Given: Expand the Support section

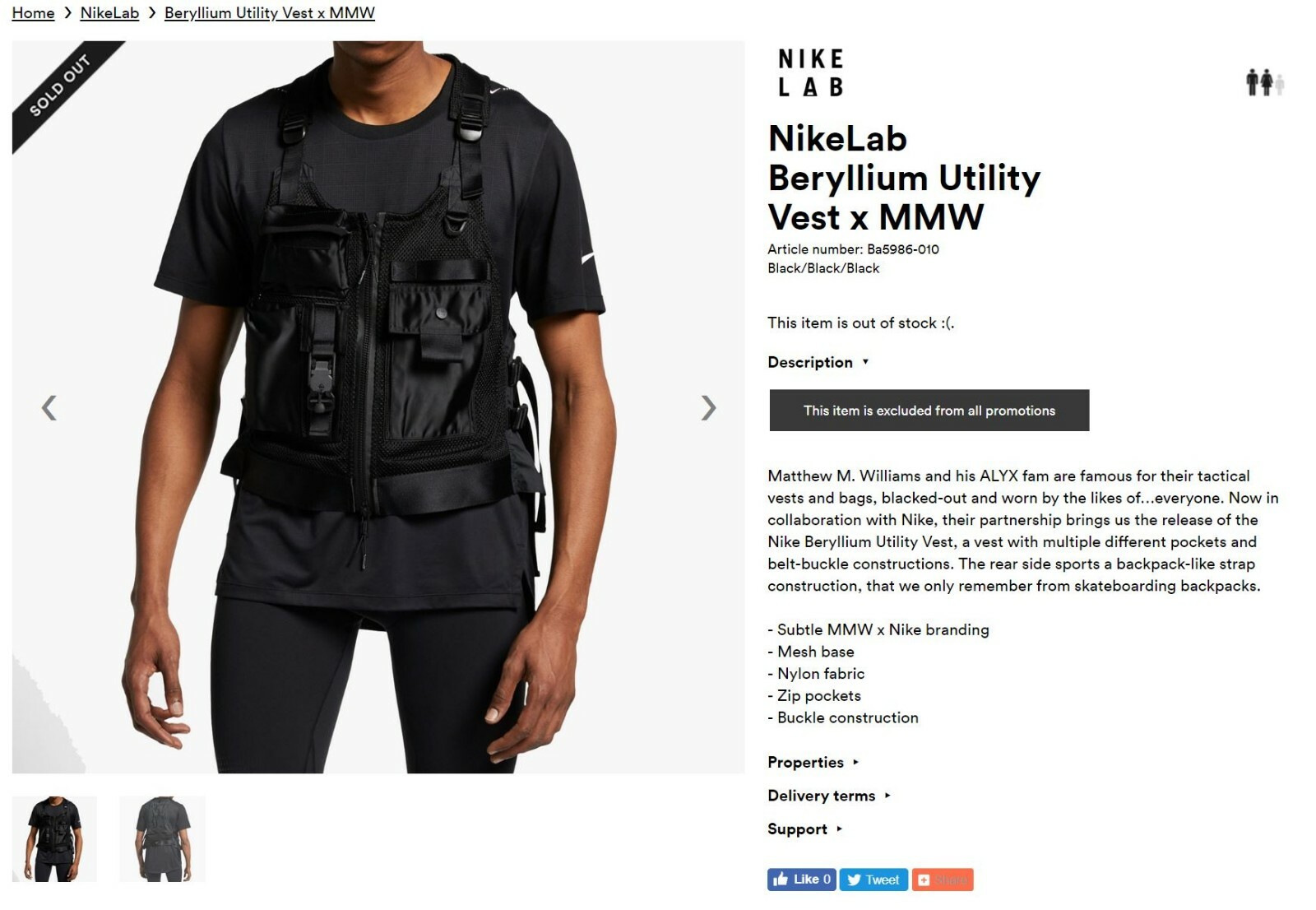Looking at the screenshot, I should pos(804,829).
